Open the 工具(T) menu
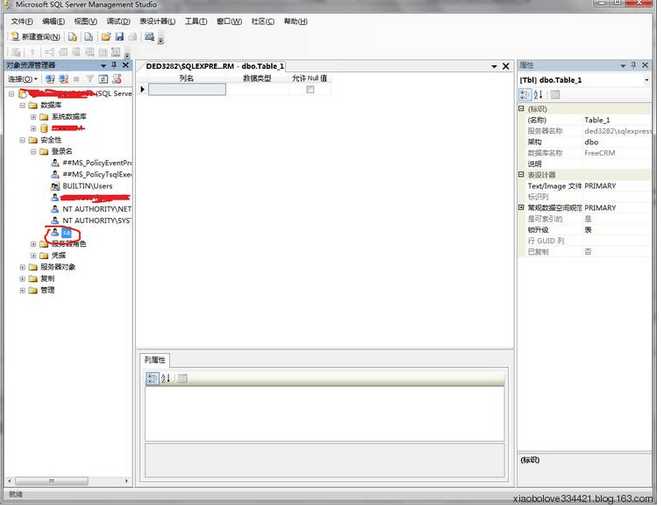This screenshot has height=506, width=661. (x=196, y=21)
